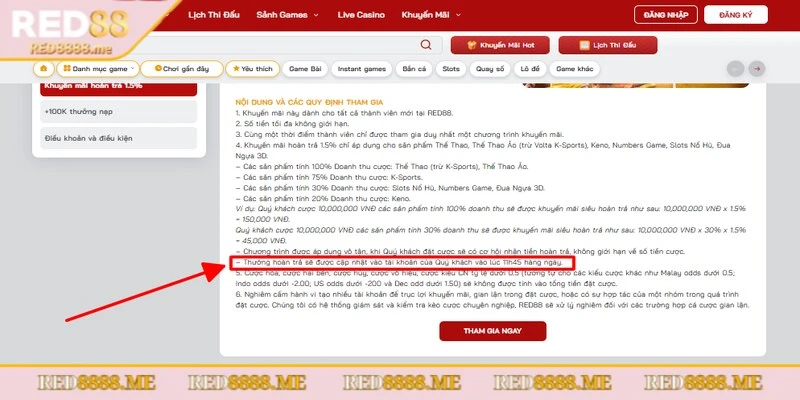Expand Sảnh Games menu
This screenshot has width=800, height=400.
pyautogui.click(x=287, y=15)
